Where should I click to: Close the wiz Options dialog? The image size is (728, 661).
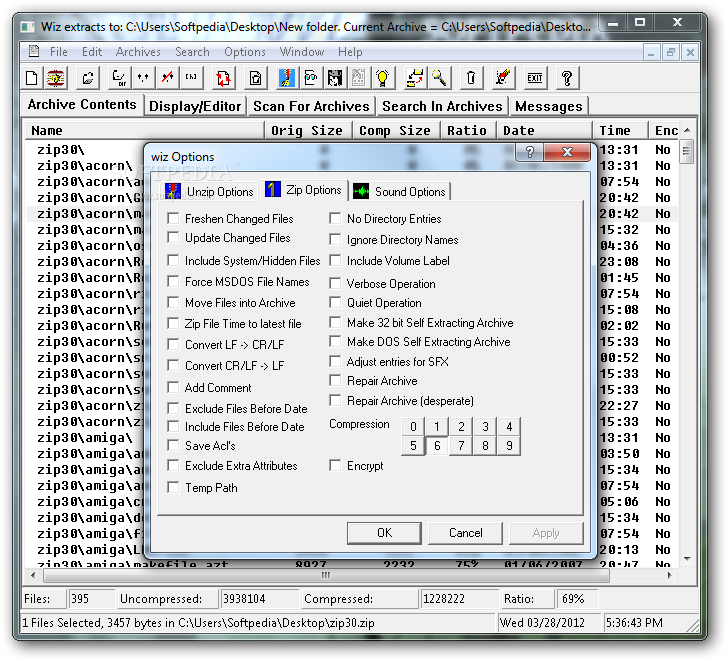point(567,152)
